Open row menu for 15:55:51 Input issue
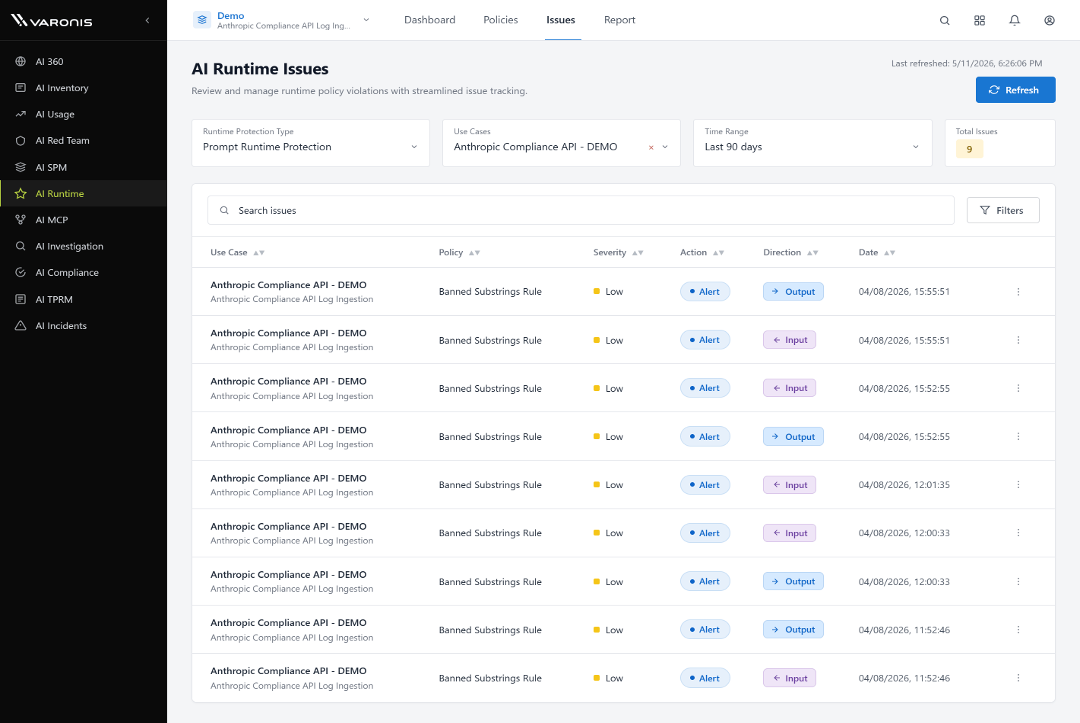 tap(1018, 340)
